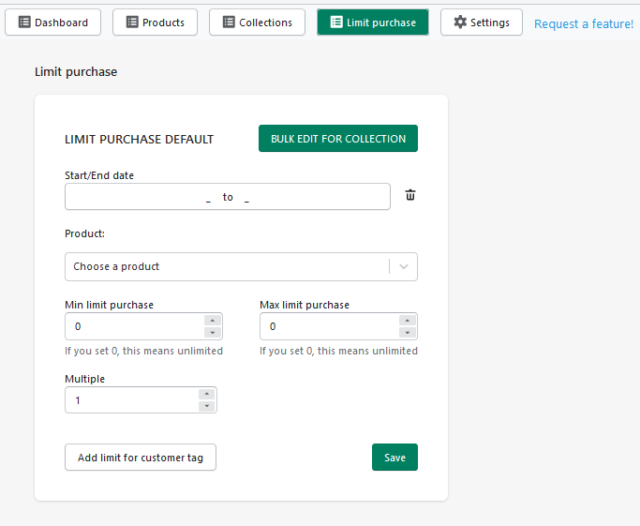Increase Min limit purchase with up arrow

click(x=212, y=320)
